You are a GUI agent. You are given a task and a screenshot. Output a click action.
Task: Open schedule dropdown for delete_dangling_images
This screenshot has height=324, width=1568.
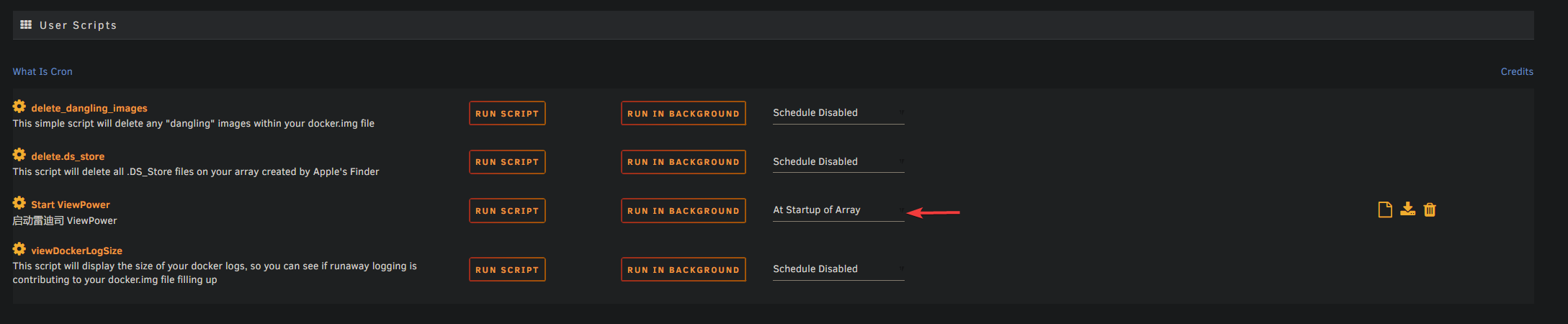[838, 113]
